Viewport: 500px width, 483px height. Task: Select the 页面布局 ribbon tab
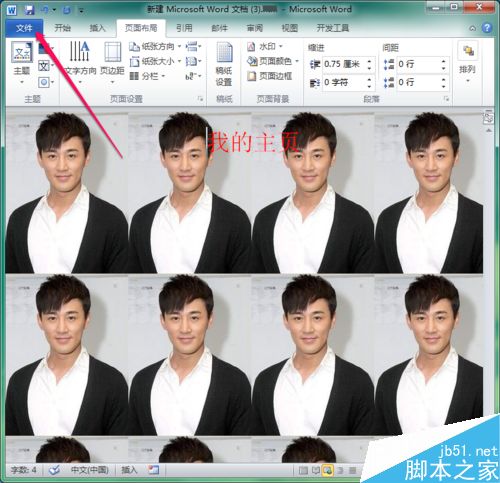point(141,28)
